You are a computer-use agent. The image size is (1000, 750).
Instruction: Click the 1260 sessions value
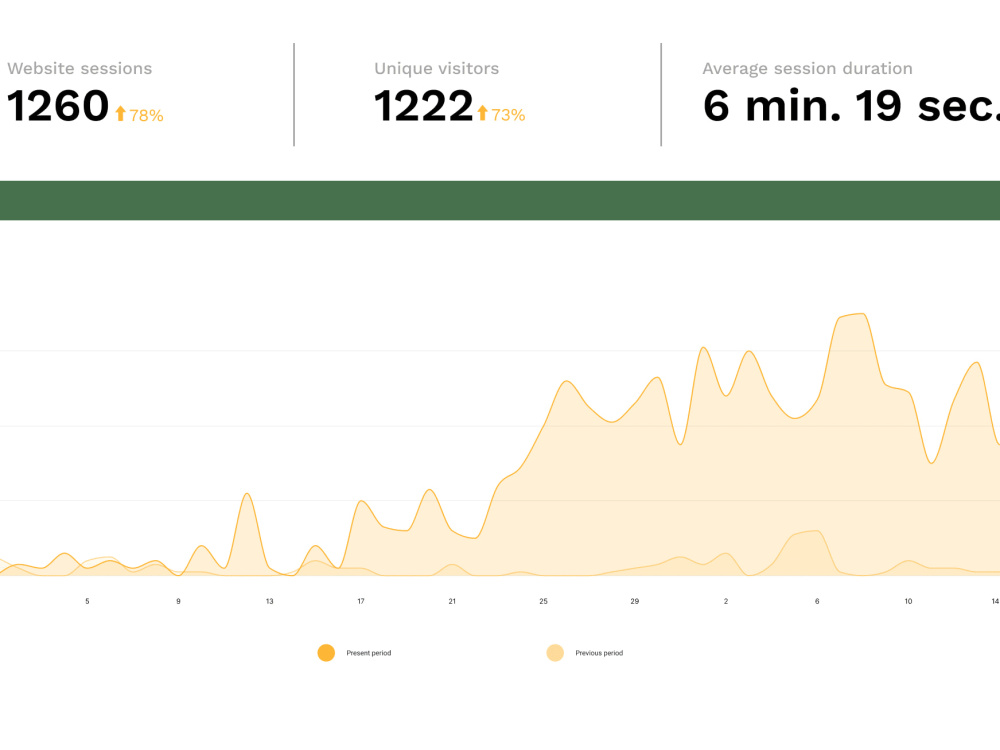click(x=58, y=106)
